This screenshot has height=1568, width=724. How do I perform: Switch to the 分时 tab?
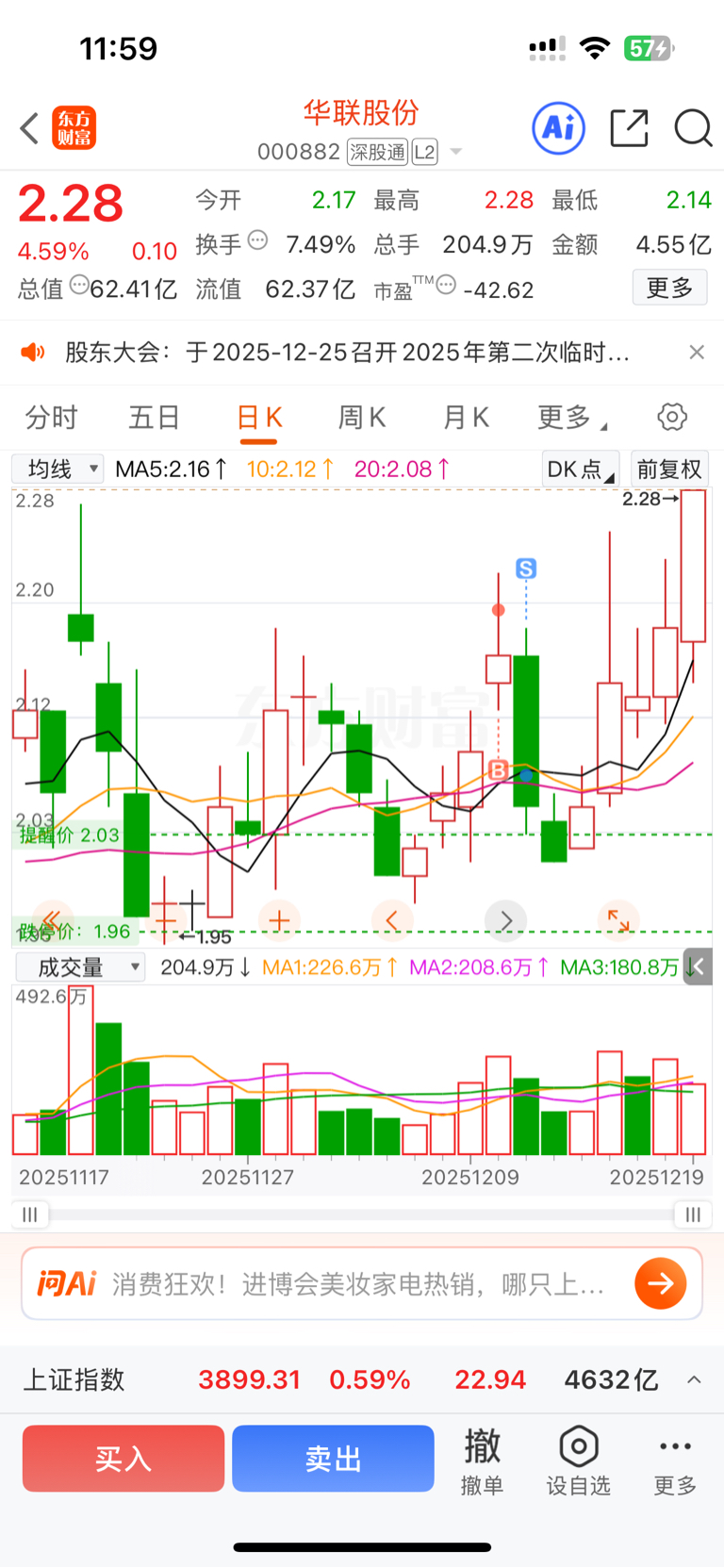click(51, 417)
